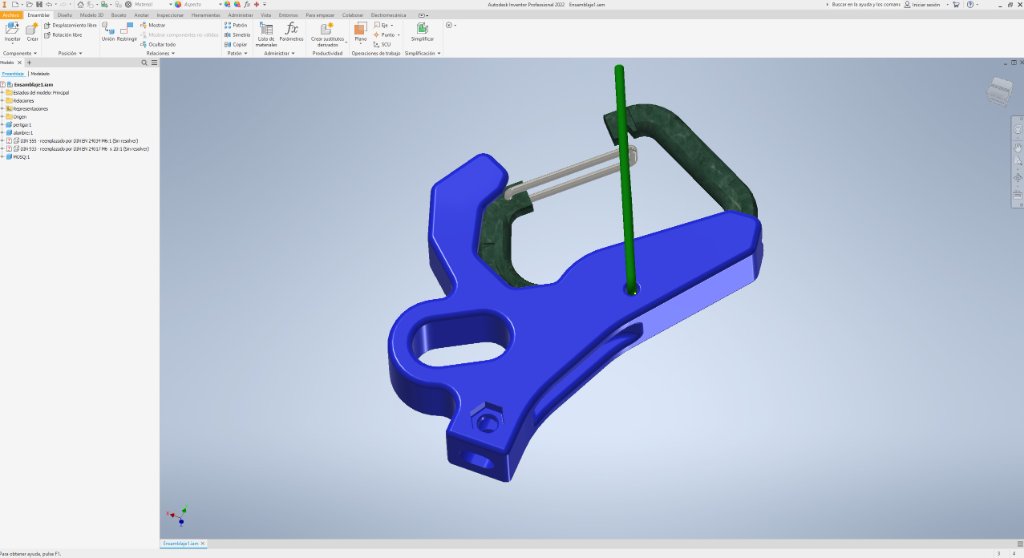Select the Desplazamiento libre tool
The height and width of the screenshot is (558, 1024).
(71, 25)
